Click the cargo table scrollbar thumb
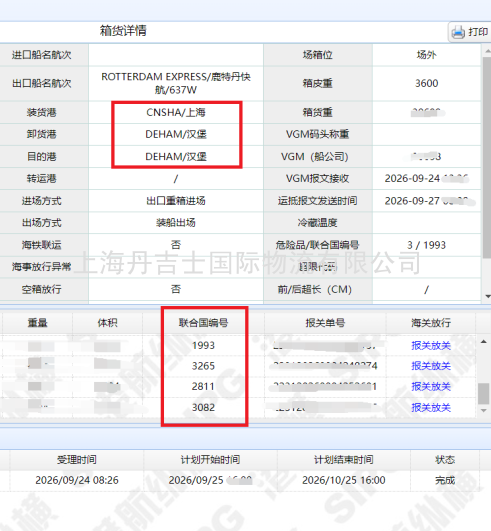Image resolution: width=491 pixels, height=531 pixels. click(x=484, y=394)
